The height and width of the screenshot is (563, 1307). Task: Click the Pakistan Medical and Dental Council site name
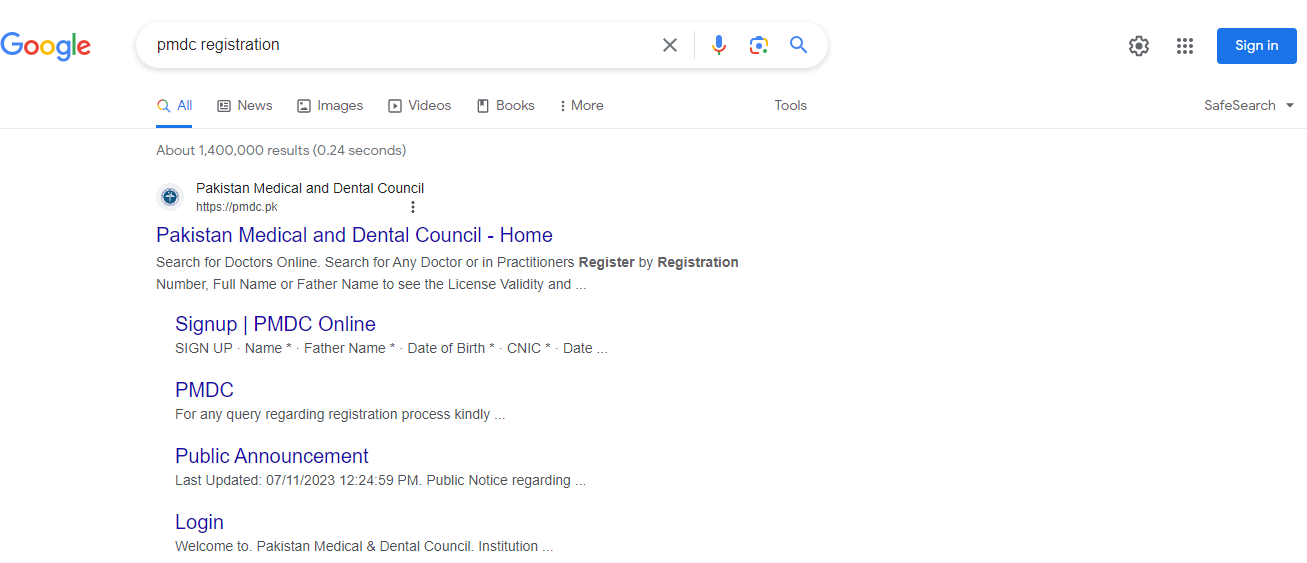(x=310, y=188)
